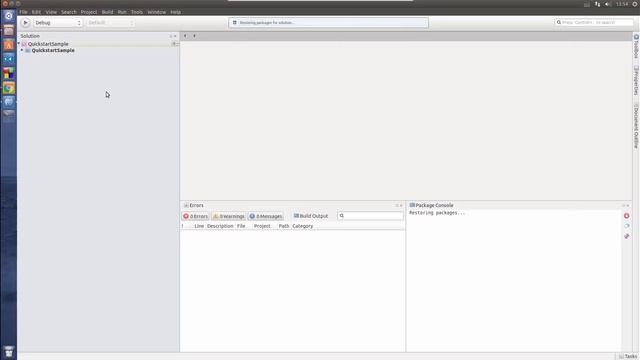Toggle the 0 Messages filter
The height and width of the screenshot is (360, 640).
pyautogui.click(x=266, y=216)
